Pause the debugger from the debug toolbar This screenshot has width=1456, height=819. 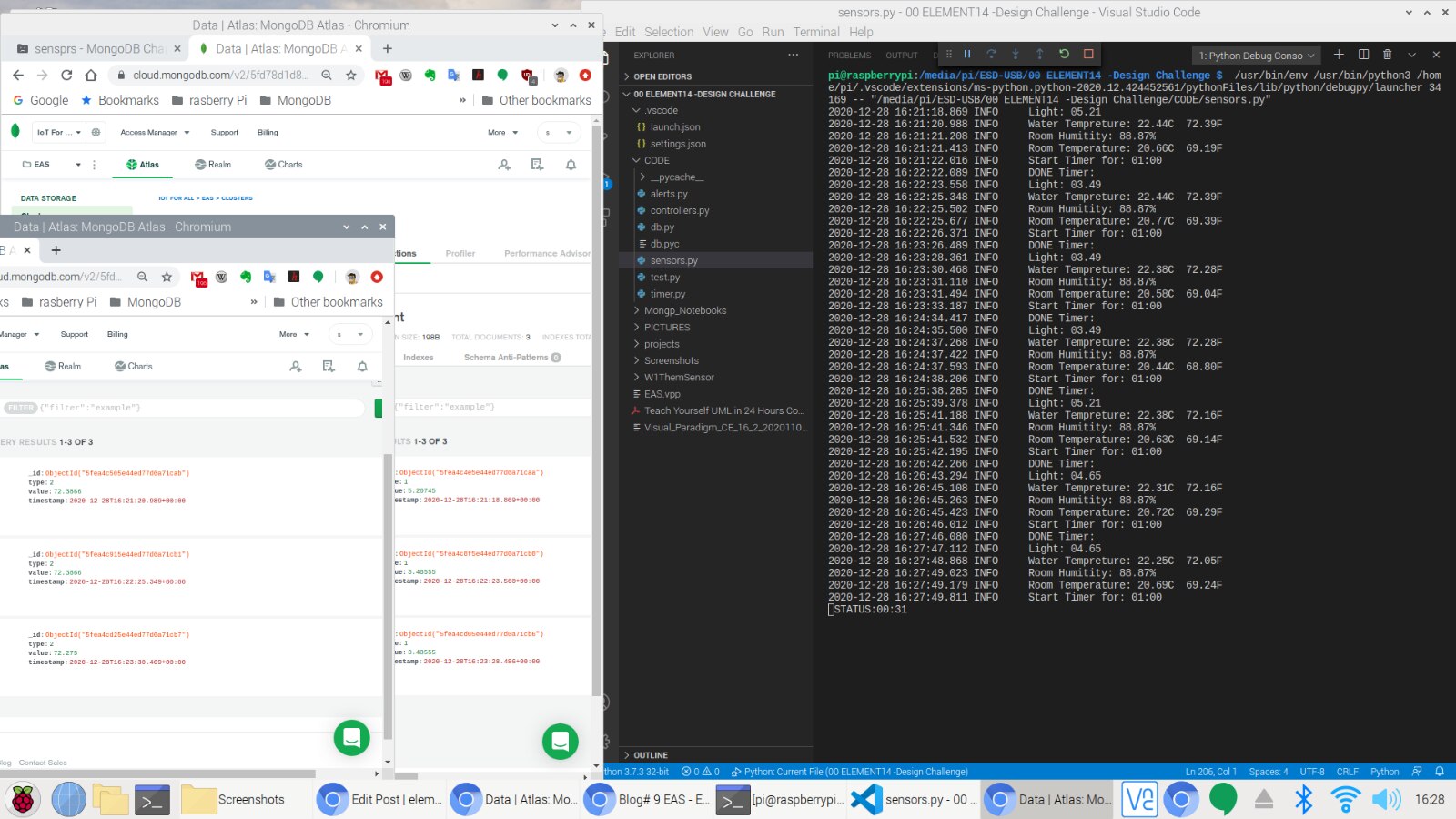967,55
